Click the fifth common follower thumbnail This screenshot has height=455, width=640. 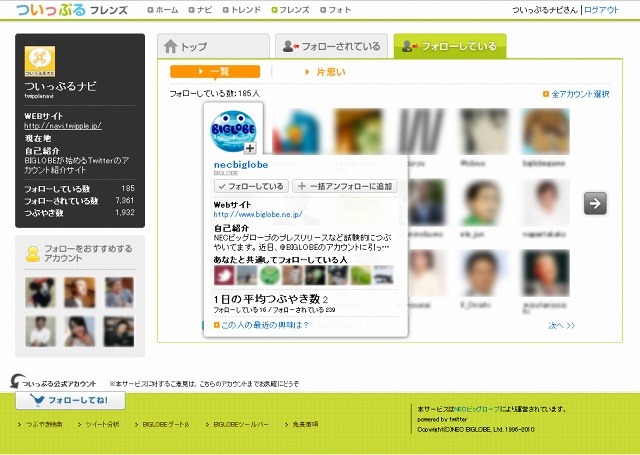pos(315,275)
